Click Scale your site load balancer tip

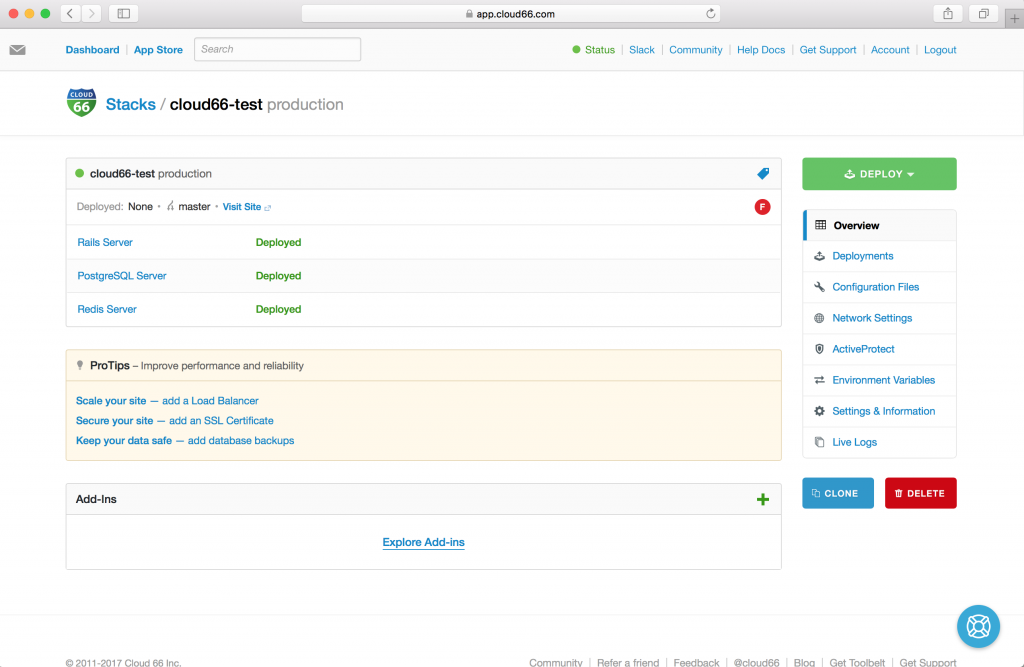(x=167, y=400)
